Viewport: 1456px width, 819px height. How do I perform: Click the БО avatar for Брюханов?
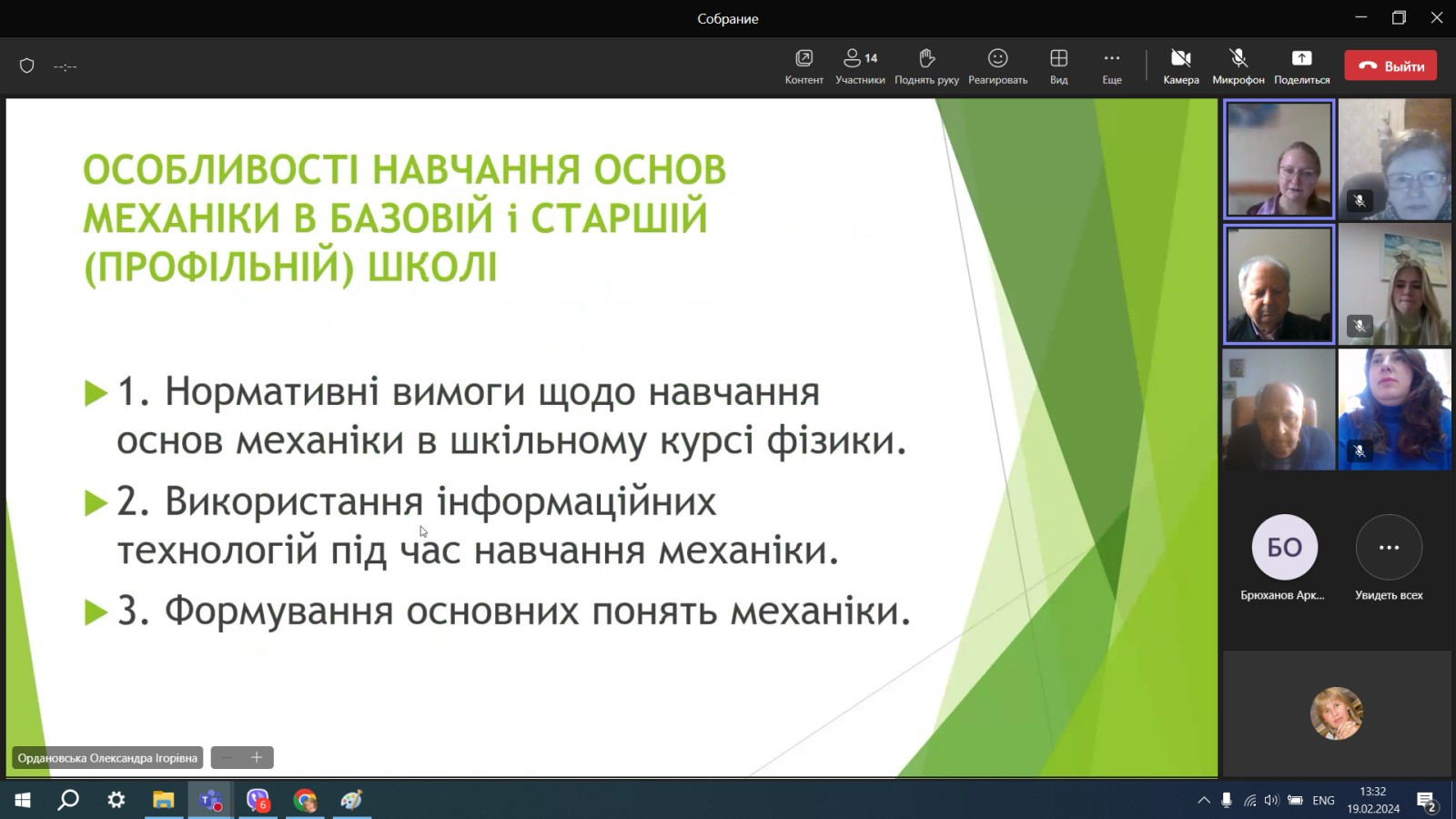tap(1284, 547)
